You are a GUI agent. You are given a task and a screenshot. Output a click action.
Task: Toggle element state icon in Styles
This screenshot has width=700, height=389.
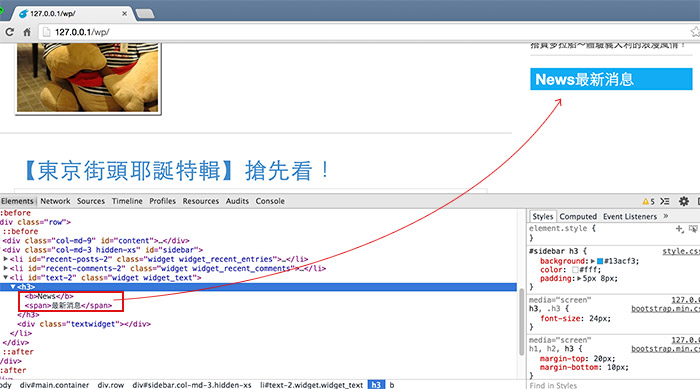(x=693, y=229)
